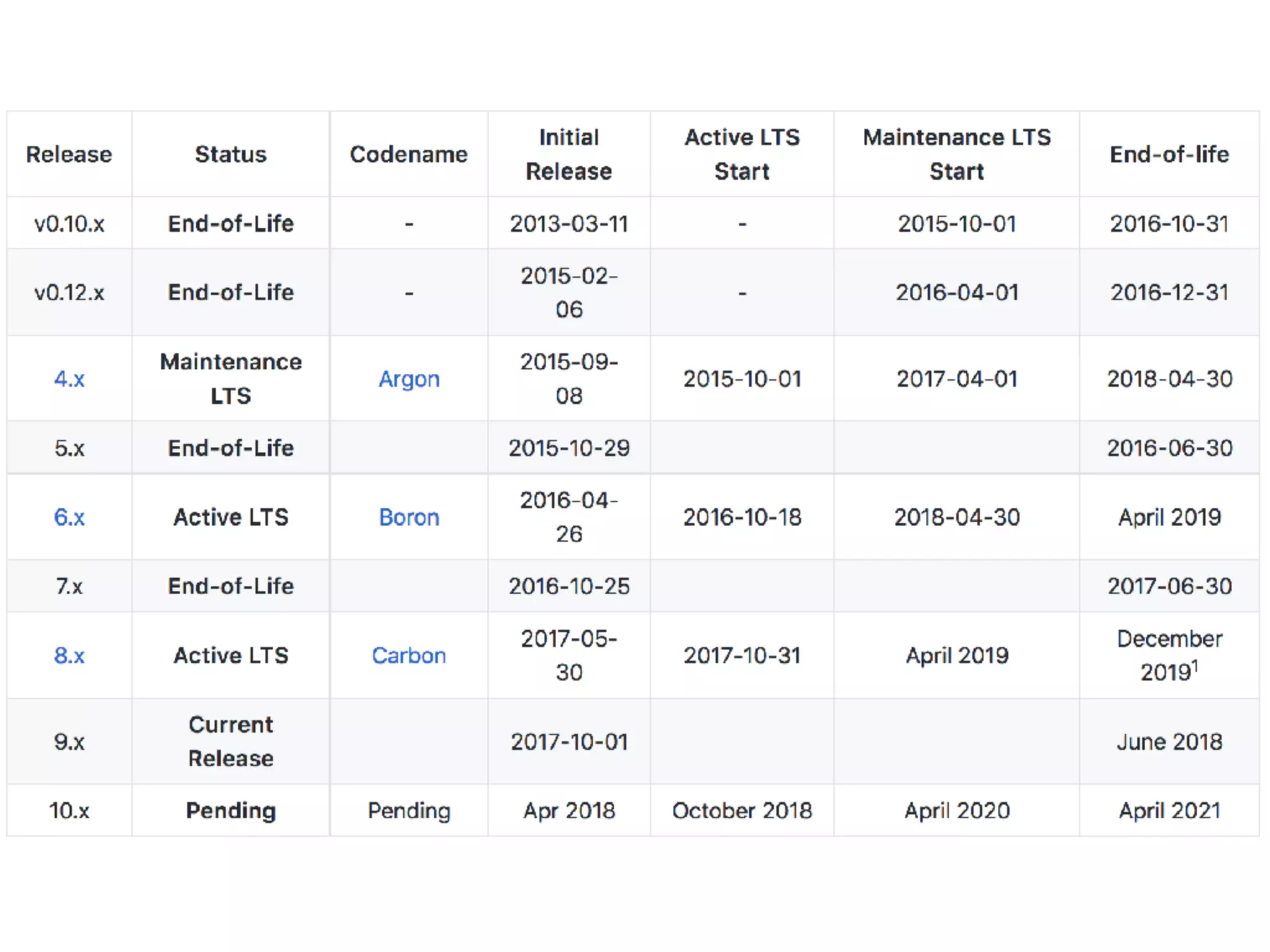Follow the Argon codename link

(x=409, y=379)
